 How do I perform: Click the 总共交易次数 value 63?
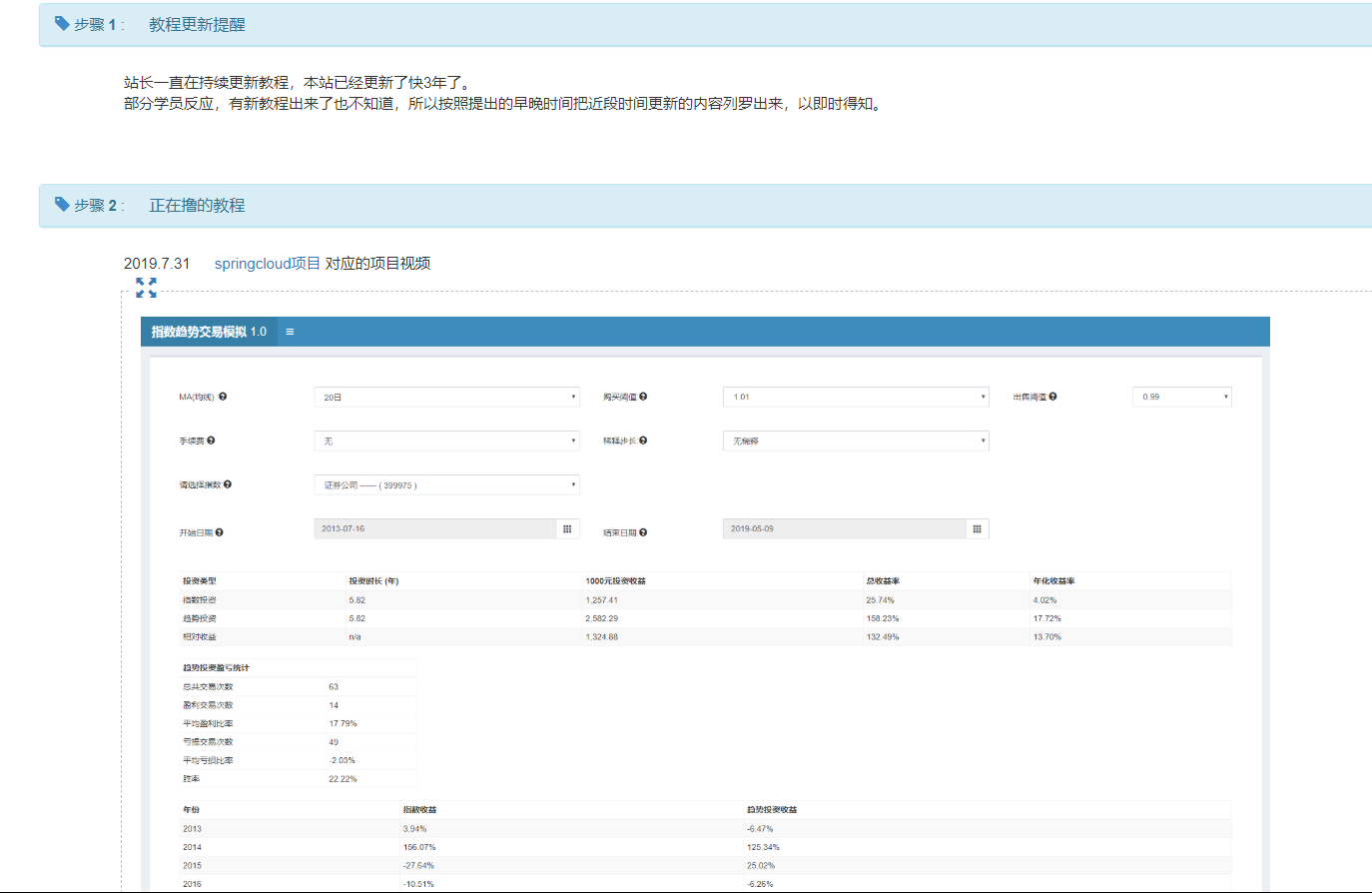(334, 686)
